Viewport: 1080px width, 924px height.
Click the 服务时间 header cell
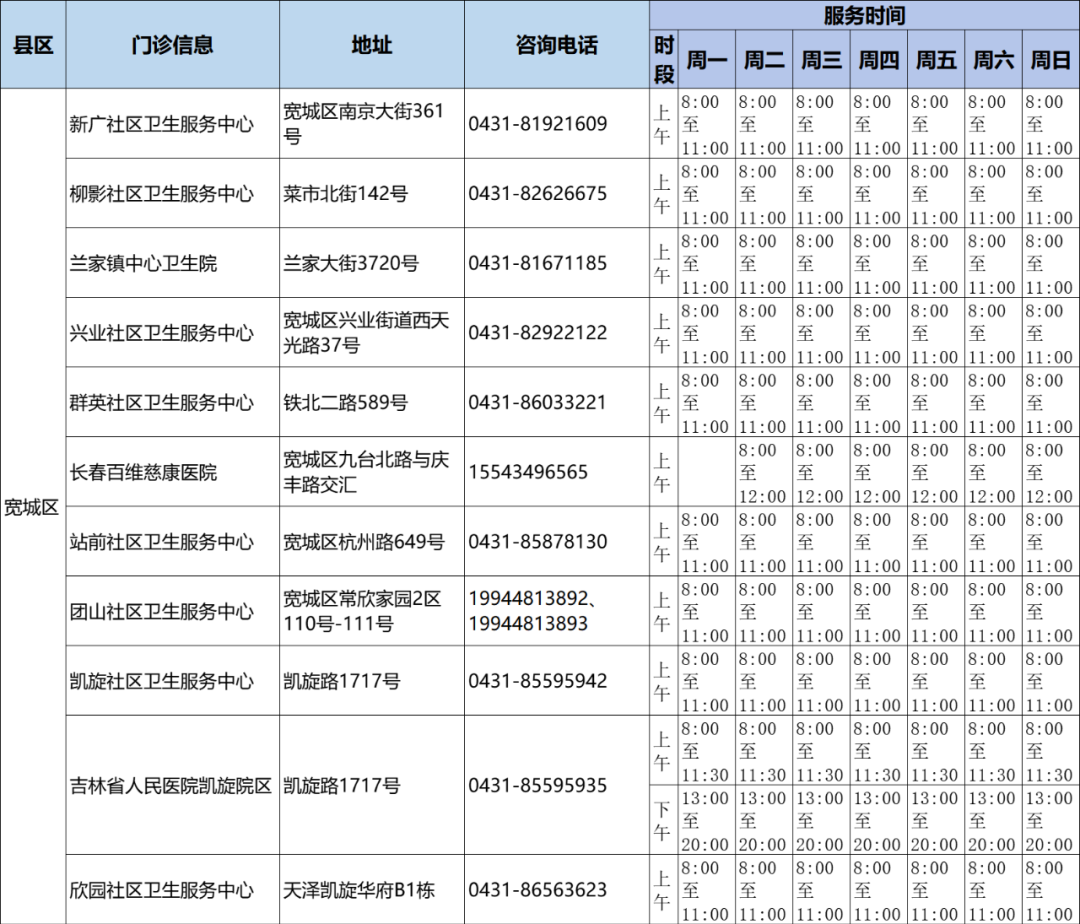[x=864, y=15]
